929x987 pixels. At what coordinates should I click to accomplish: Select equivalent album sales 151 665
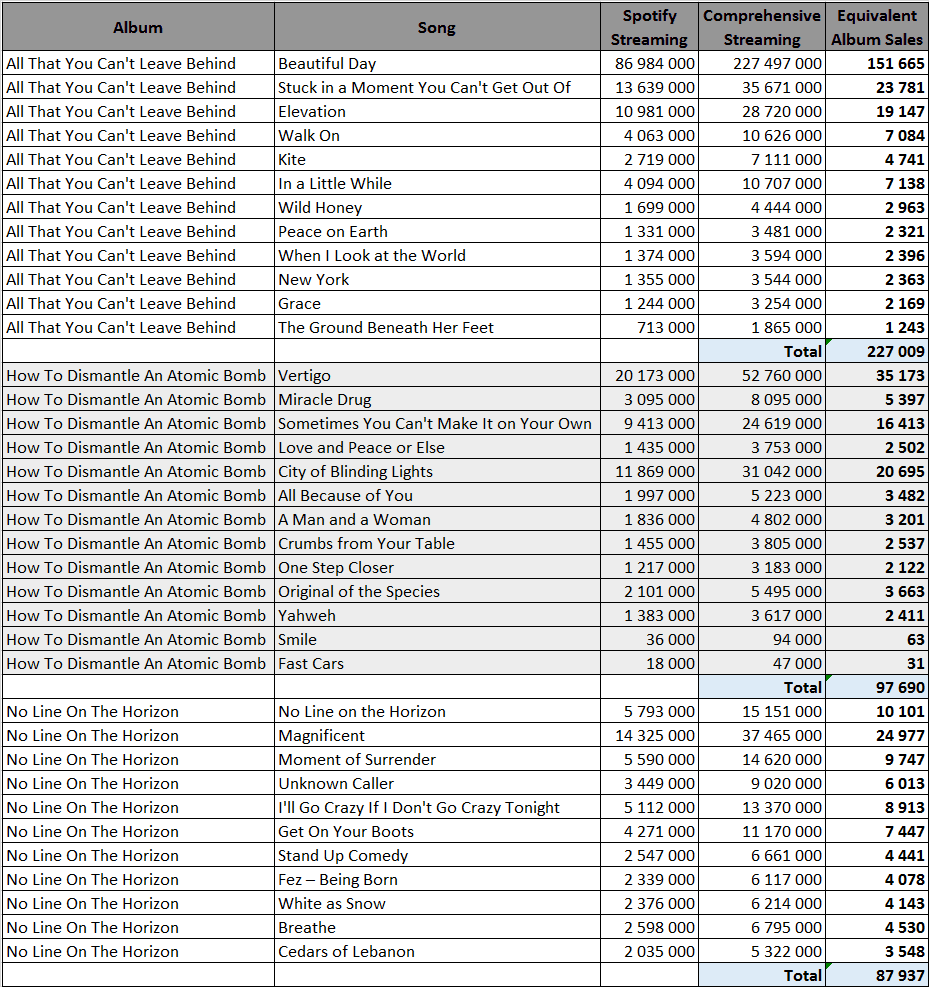(x=877, y=63)
